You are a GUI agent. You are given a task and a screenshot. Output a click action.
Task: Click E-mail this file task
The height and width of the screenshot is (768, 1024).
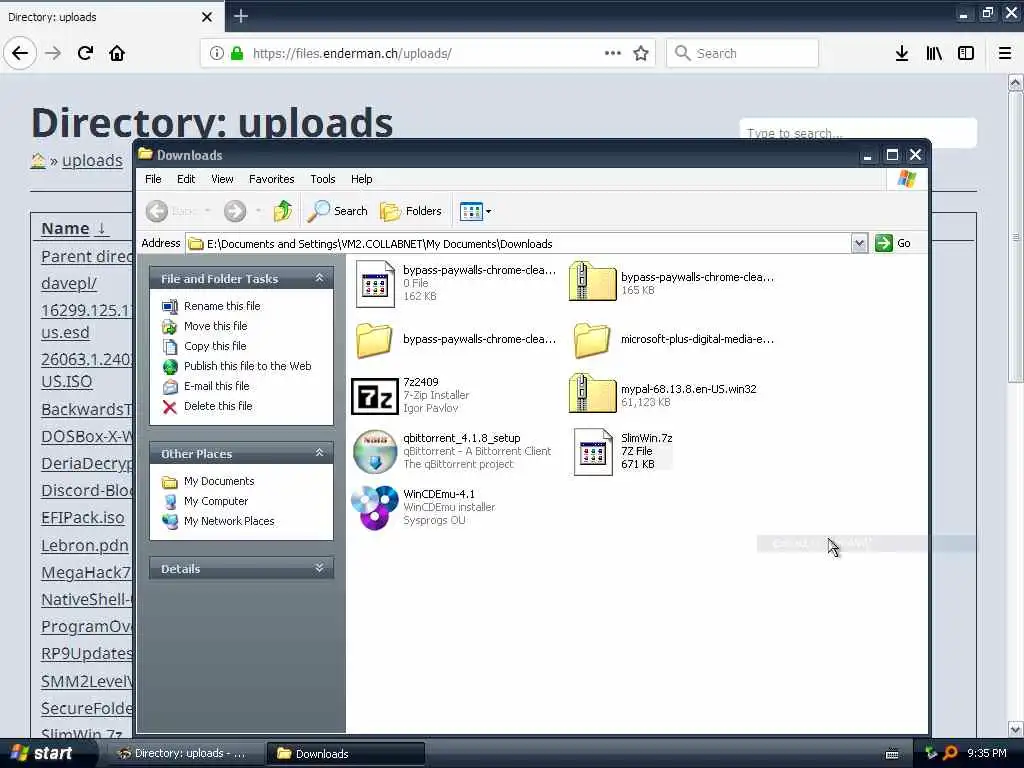(217, 386)
